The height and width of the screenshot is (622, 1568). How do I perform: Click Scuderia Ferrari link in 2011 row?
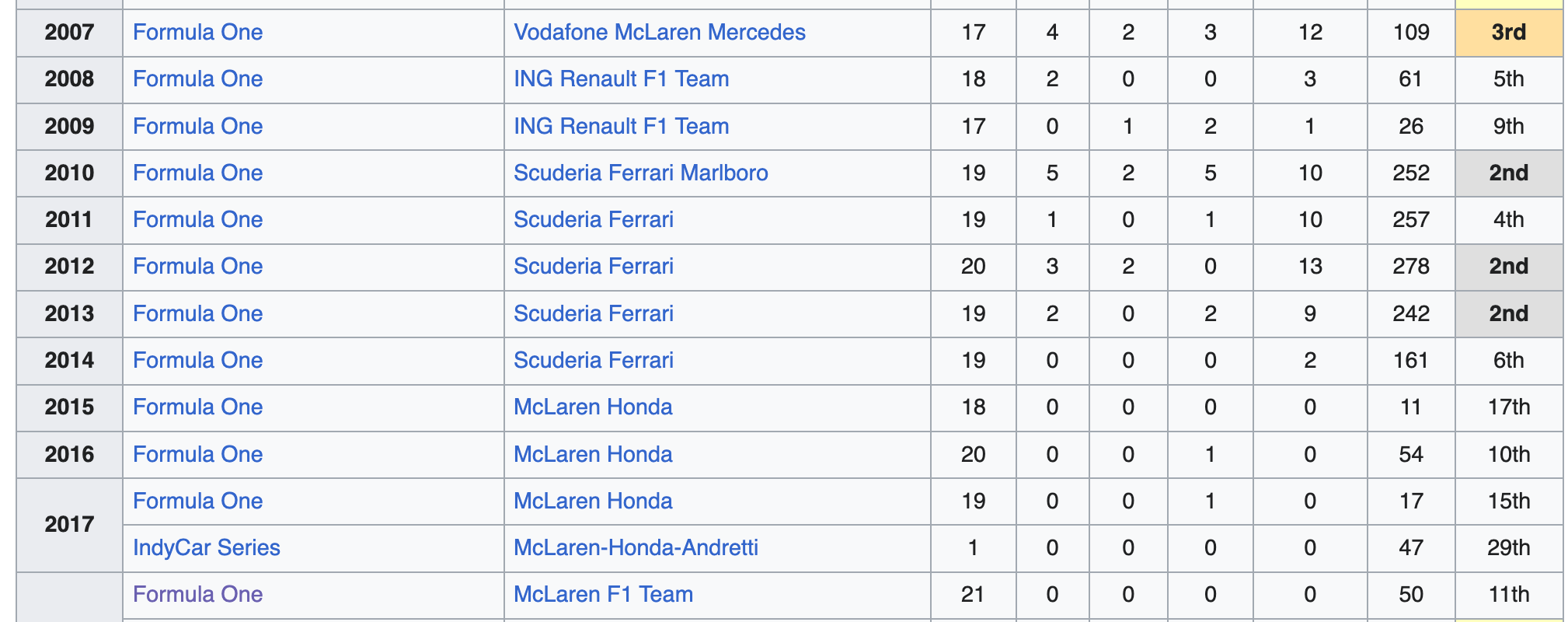click(x=593, y=219)
